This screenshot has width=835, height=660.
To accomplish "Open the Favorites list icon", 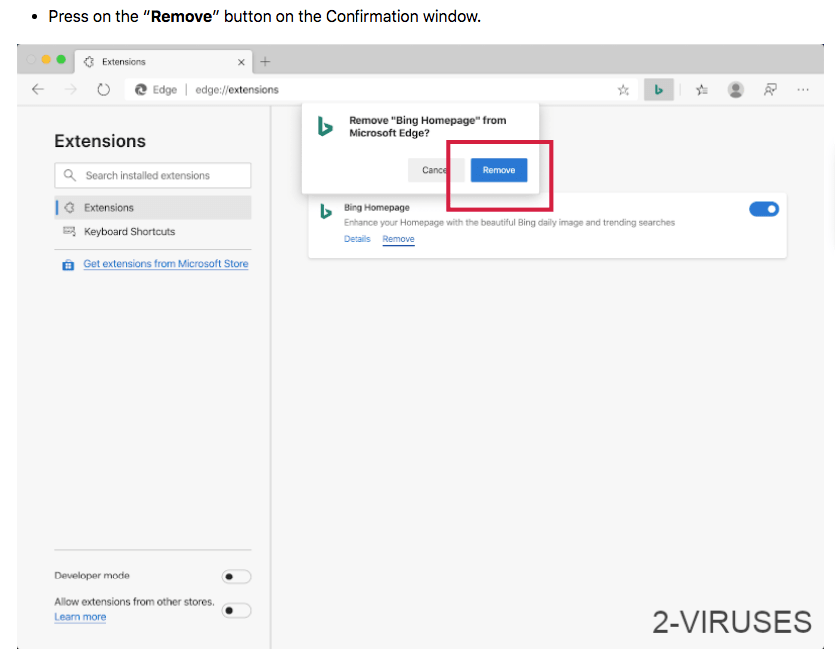I will 702,89.
